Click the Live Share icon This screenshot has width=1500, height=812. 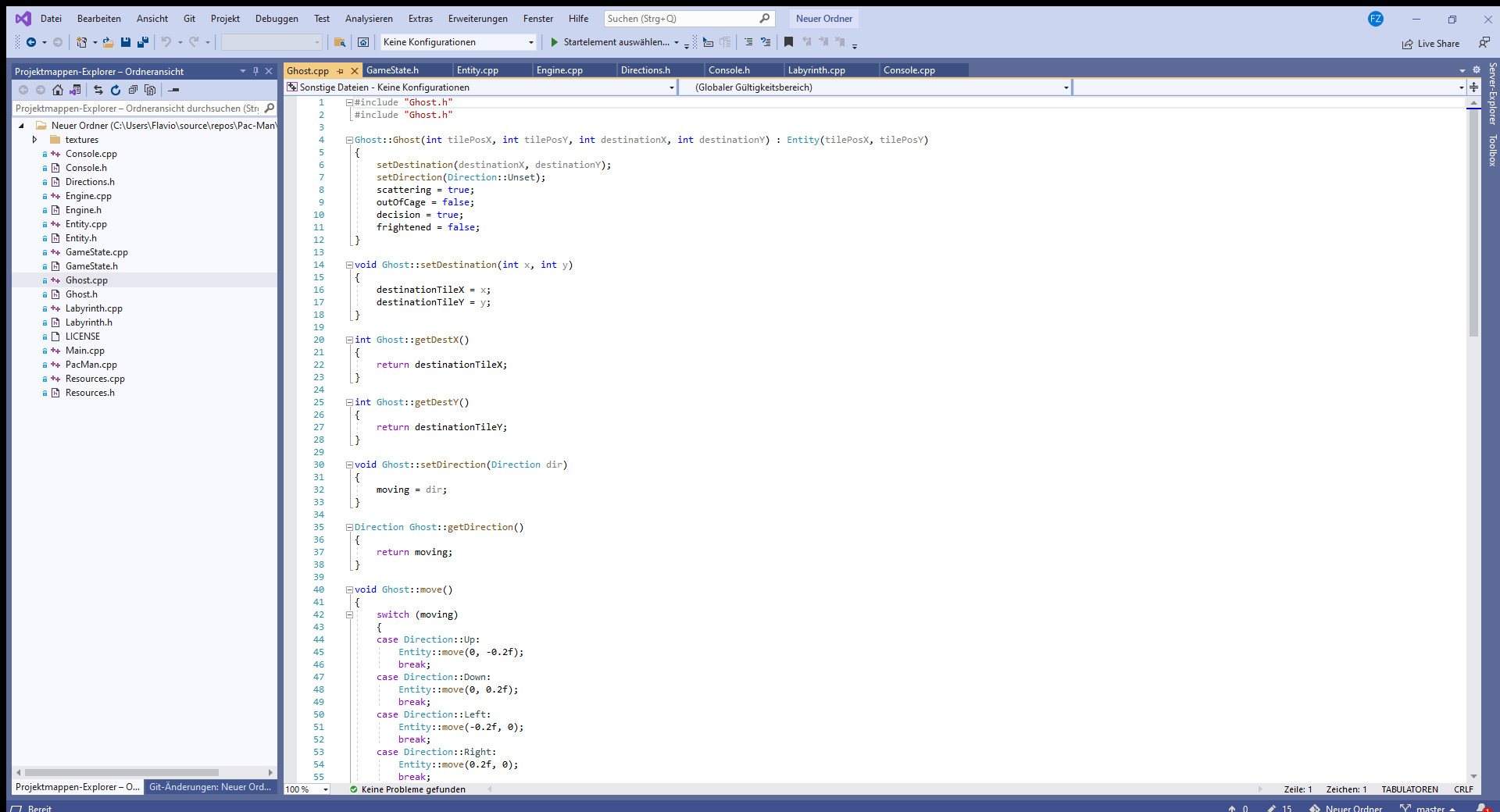(x=1430, y=44)
